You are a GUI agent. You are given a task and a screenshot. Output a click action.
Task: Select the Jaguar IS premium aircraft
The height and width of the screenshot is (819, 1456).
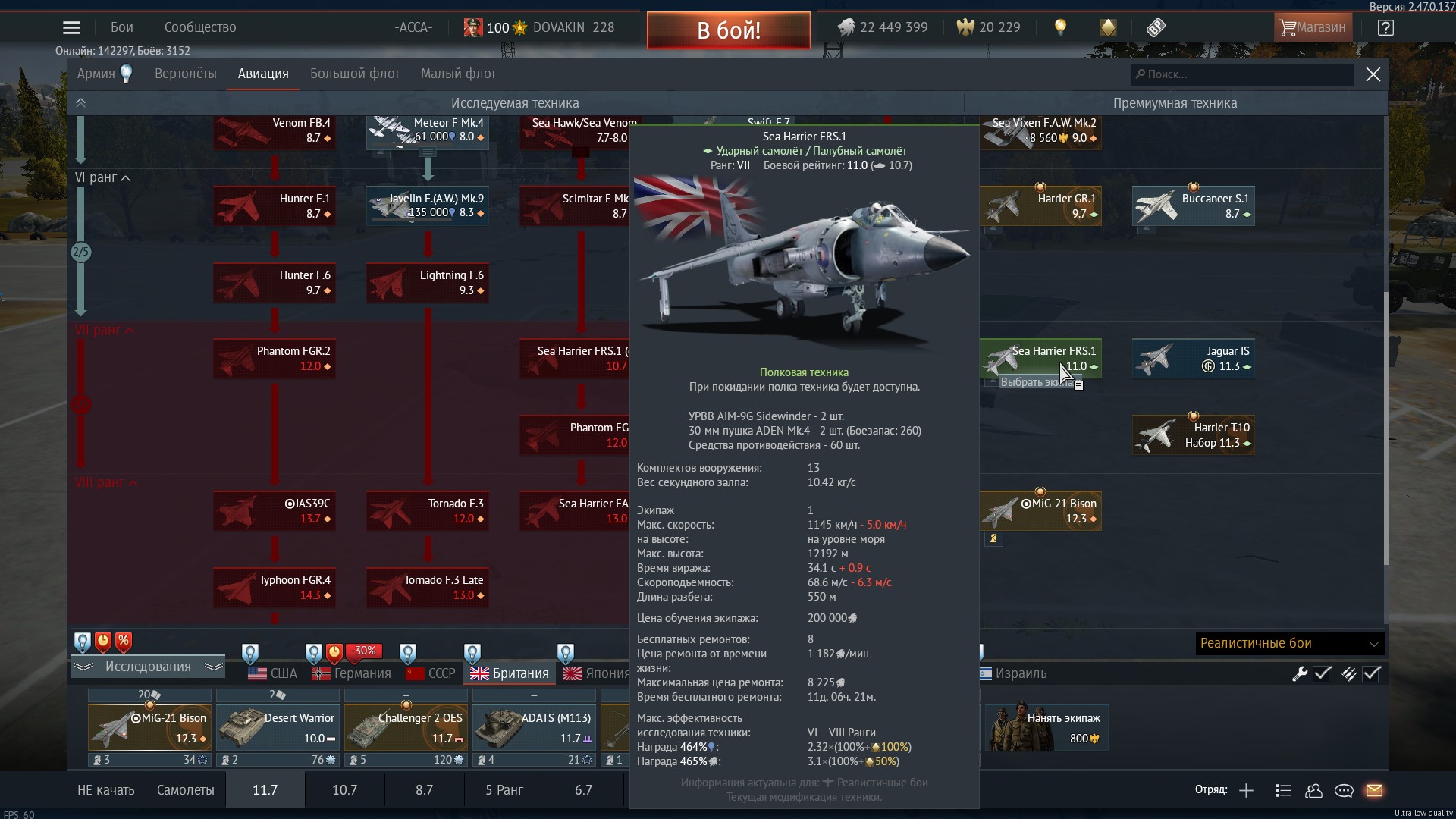click(1193, 359)
